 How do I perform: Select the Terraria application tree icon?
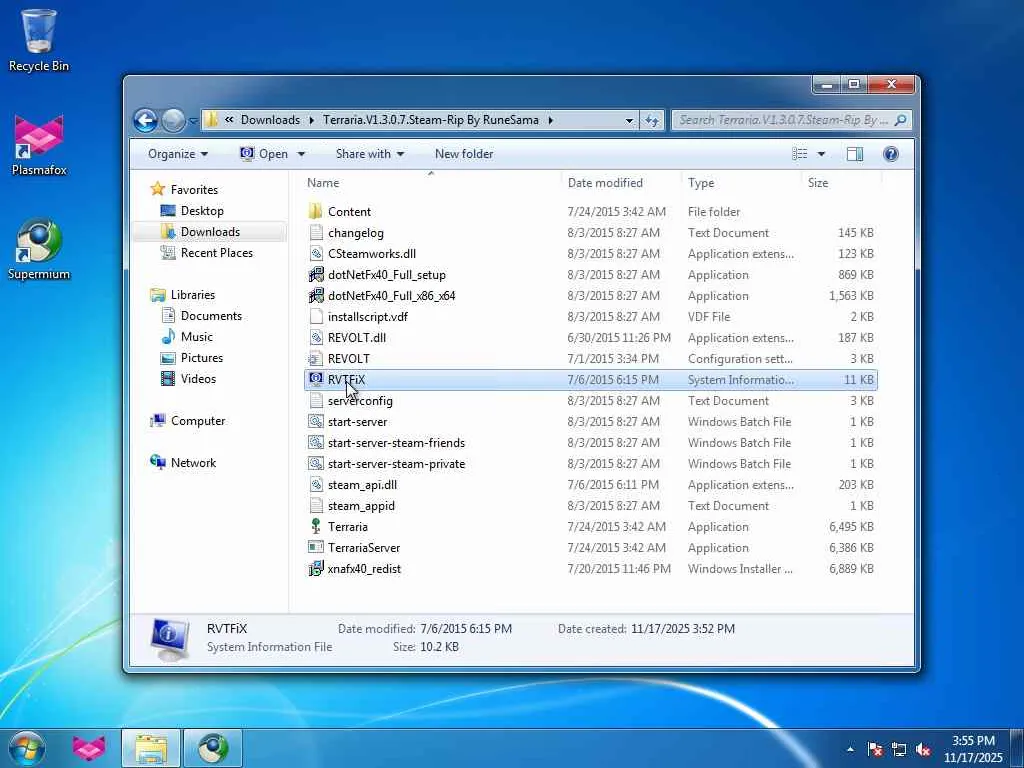(315, 526)
